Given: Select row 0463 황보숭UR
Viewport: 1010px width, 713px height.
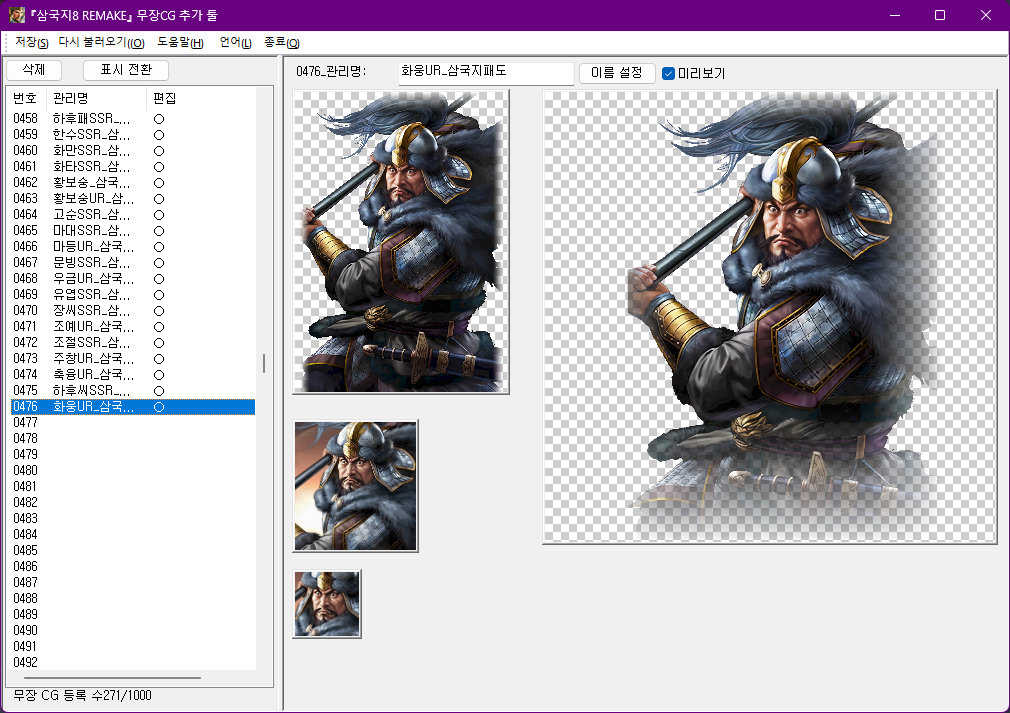Looking at the screenshot, I should click(x=133, y=198).
